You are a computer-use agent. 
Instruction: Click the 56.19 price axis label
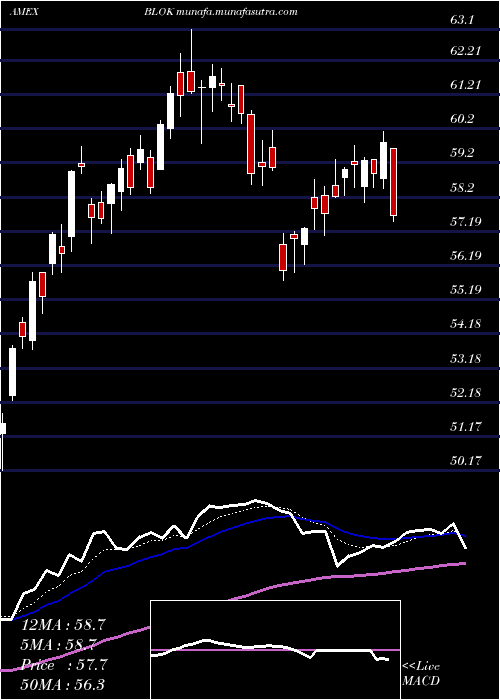pyautogui.click(x=466, y=255)
